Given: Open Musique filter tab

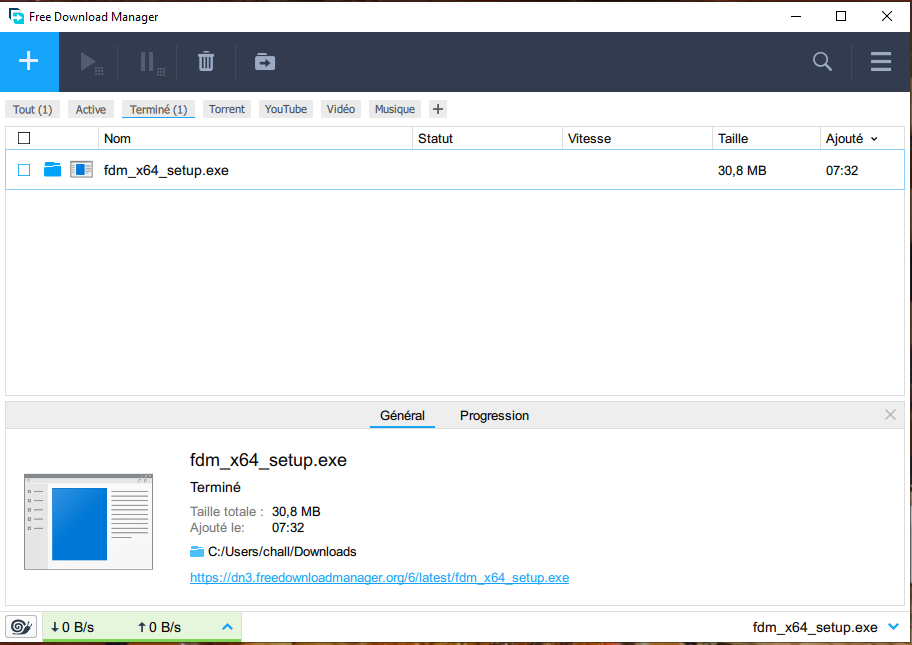Looking at the screenshot, I should point(395,109).
